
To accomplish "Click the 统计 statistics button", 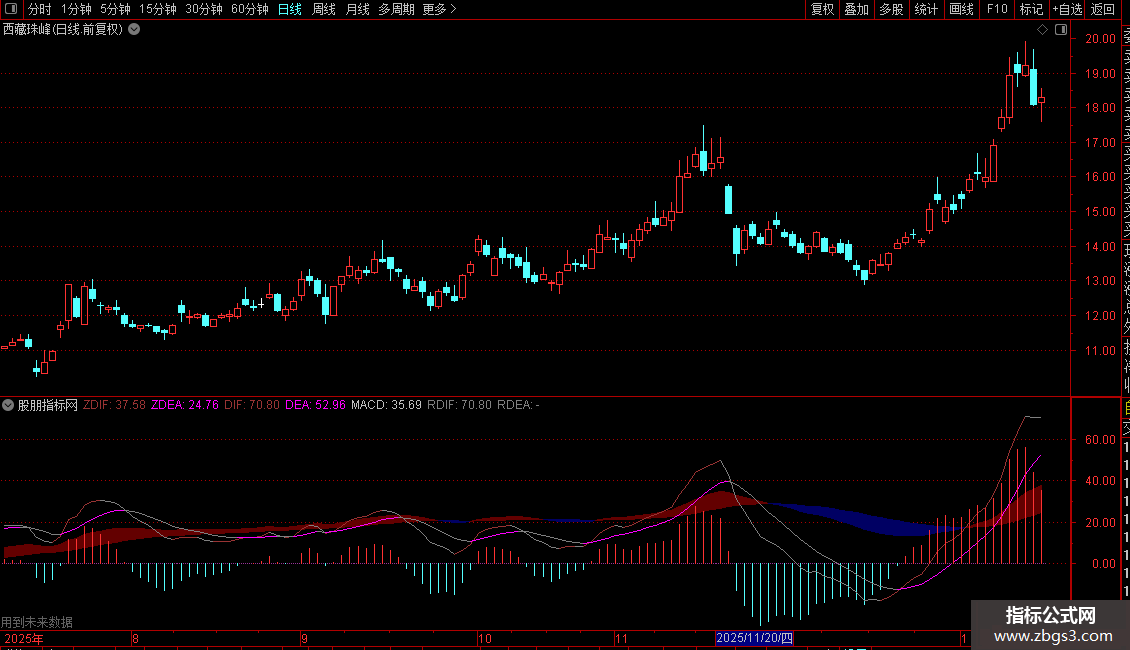I will tap(926, 9).
